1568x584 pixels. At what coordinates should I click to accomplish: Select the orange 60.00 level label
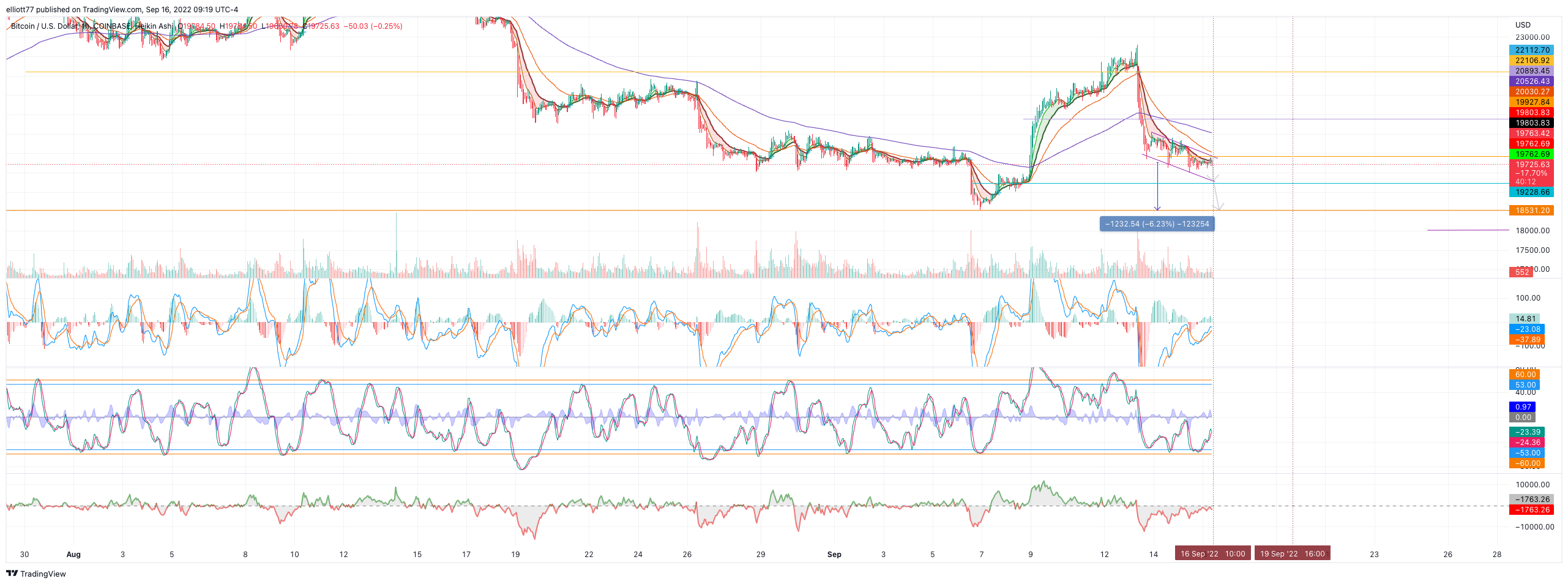tap(1525, 375)
